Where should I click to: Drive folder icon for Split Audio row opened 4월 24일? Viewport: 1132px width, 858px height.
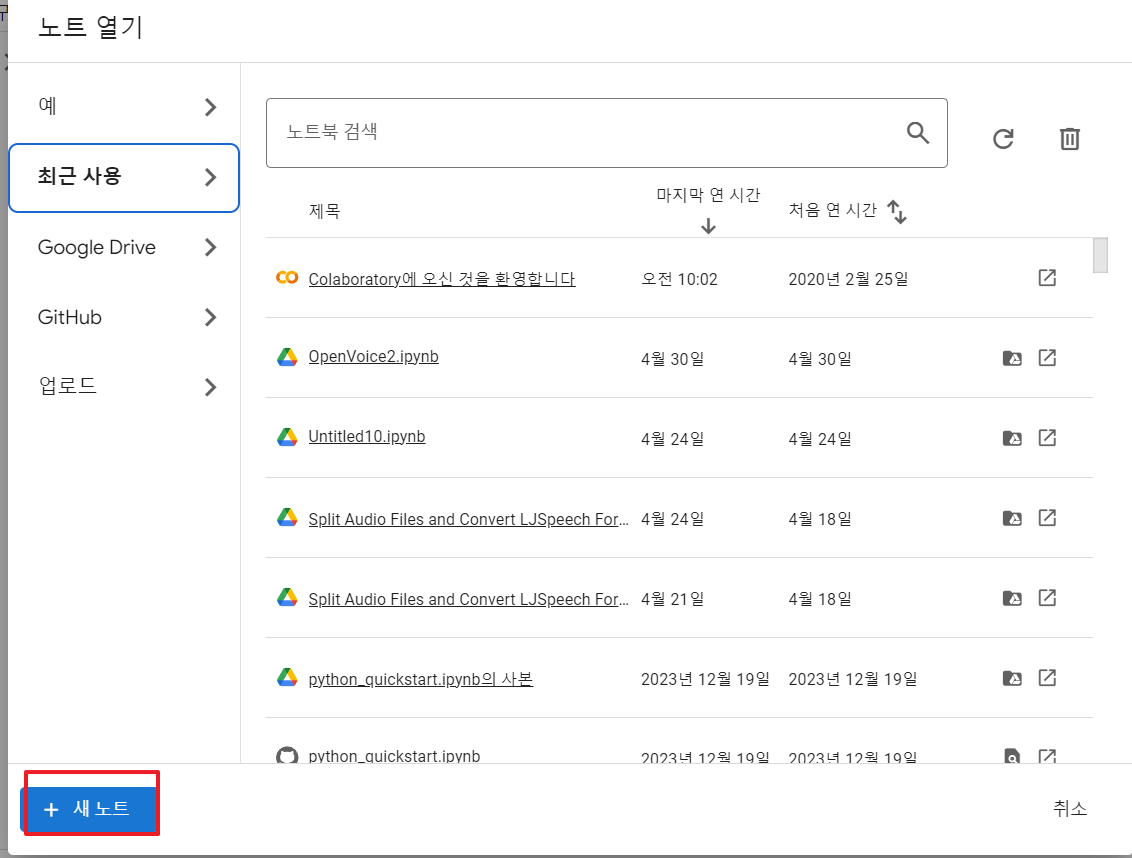(x=1012, y=519)
